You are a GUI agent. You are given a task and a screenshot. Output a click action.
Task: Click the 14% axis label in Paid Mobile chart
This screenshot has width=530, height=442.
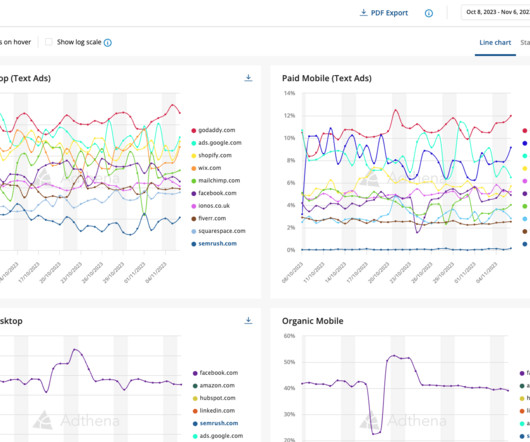(x=290, y=93)
